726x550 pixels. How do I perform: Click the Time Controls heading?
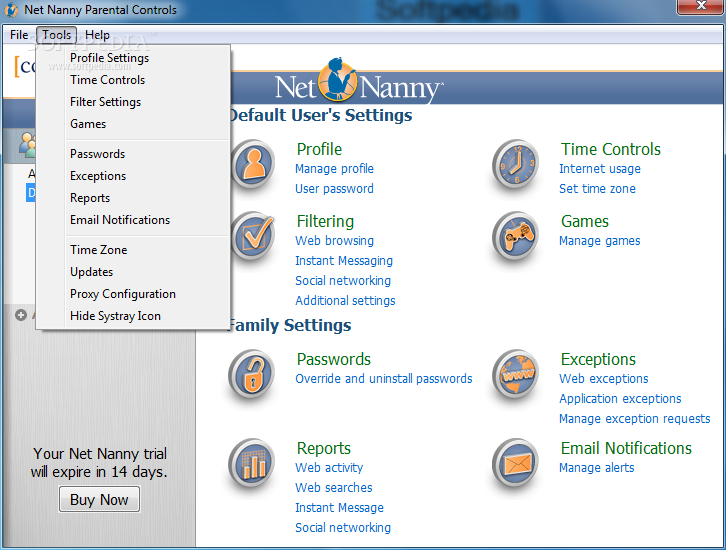(x=611, y=149)
